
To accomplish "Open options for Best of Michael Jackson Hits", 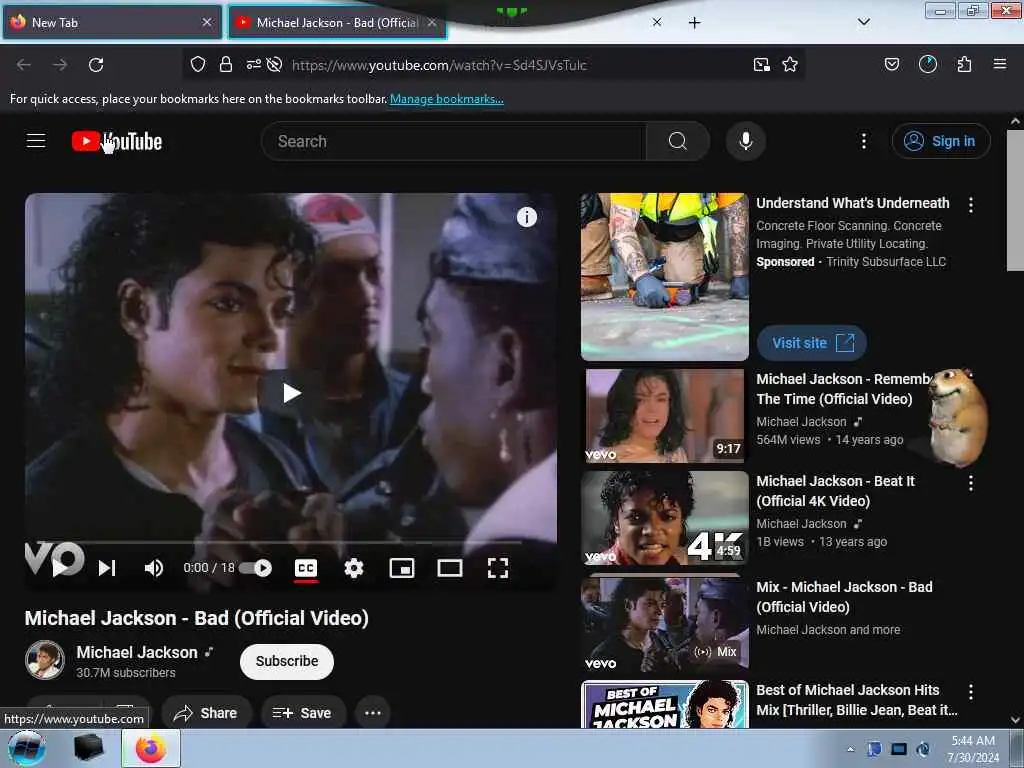I will [x=971, y=692].
